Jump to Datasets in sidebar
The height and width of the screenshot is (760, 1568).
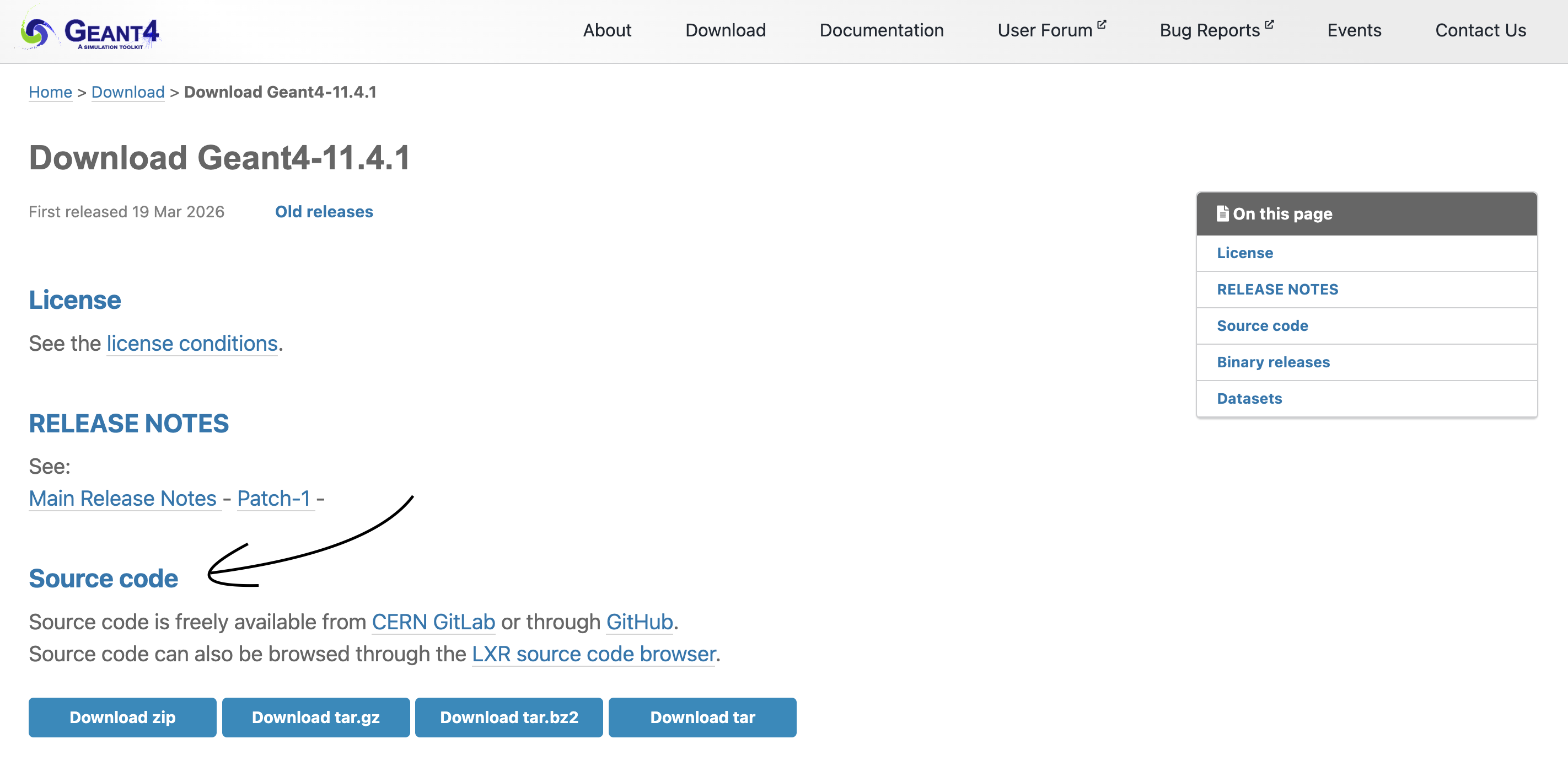[1249, 398]
